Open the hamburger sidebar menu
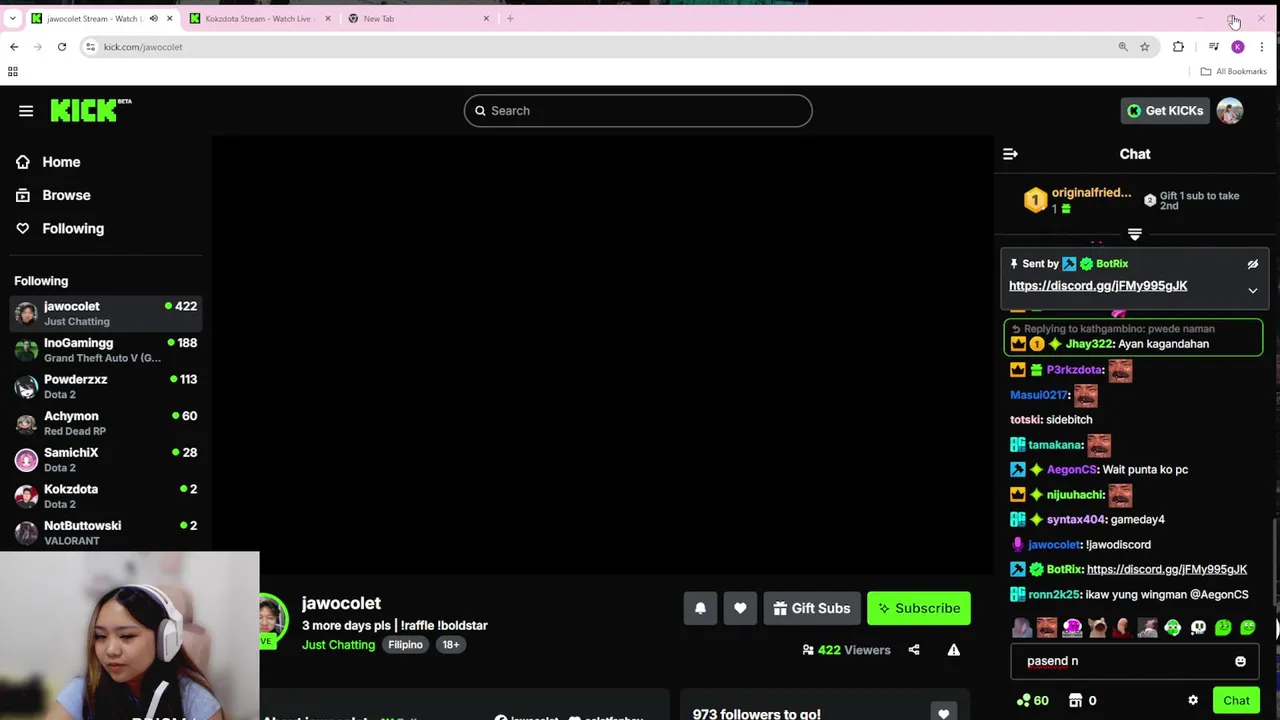Screen dimensions: 1280x720 click(26, 111)
